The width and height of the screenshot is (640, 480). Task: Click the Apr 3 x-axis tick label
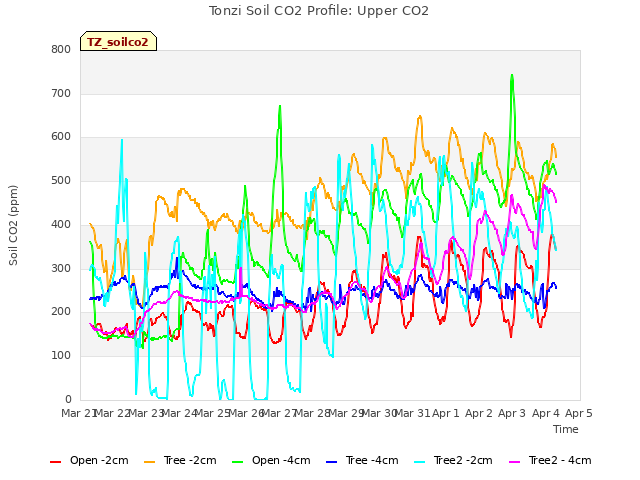pyautogui.click(x=512, y=413)
